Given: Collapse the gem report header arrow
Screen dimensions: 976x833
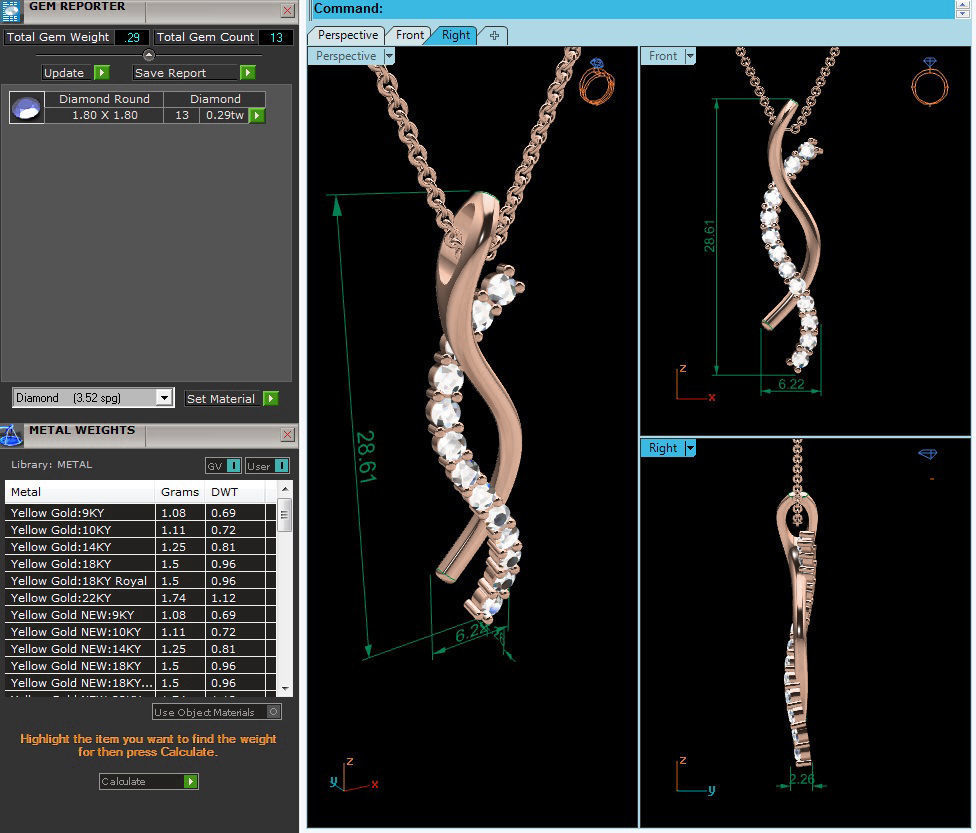Looking at the screenshot, I should pyautogui.click(x=149, y=55).
